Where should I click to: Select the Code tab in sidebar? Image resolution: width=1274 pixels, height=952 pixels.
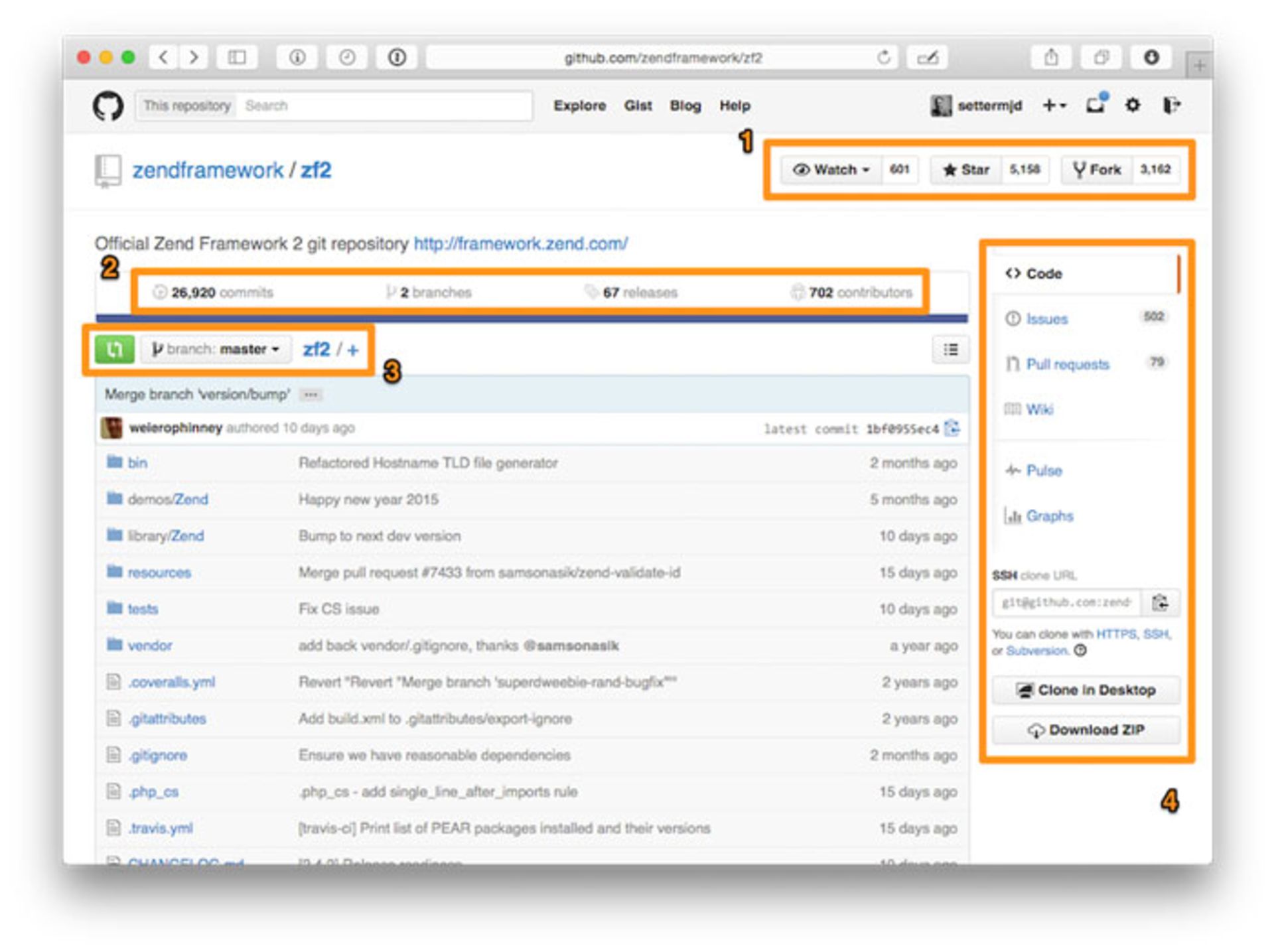(x=1086, y=273)
